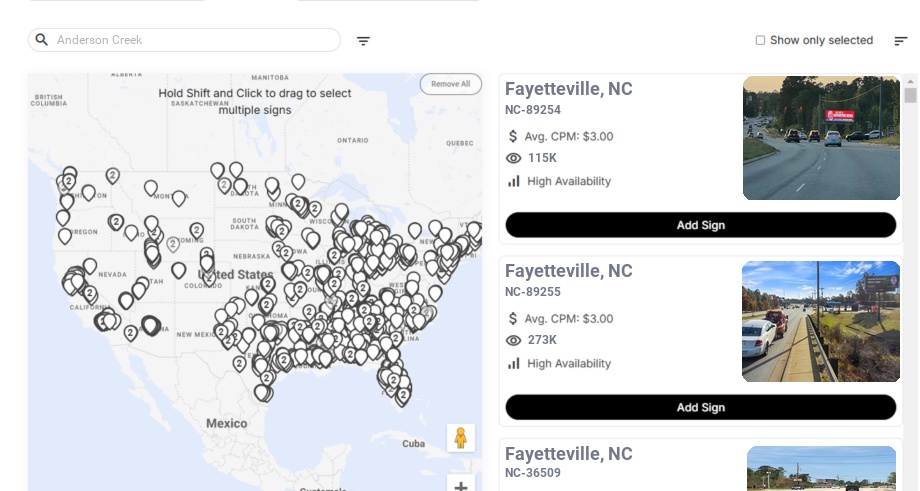Open the sort icon near Show only selected
The width and height of the screenshot is (920, 491).
pos(900,41)
